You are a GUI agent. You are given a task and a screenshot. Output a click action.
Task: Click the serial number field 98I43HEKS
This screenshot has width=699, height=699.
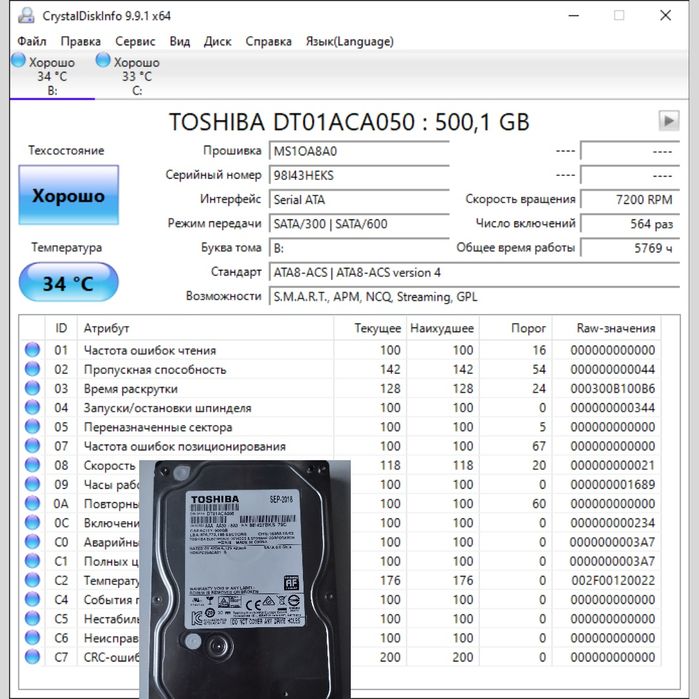[359, 175]
